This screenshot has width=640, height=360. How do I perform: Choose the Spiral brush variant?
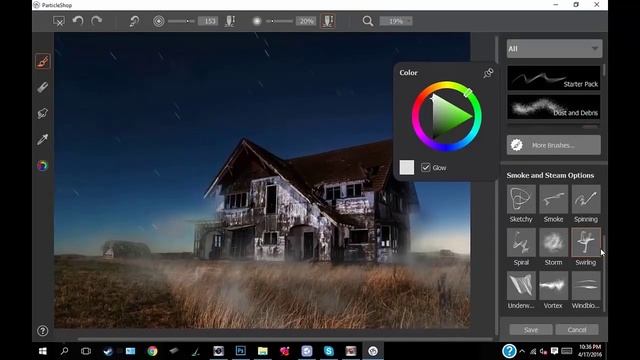(x=521, y=242)
